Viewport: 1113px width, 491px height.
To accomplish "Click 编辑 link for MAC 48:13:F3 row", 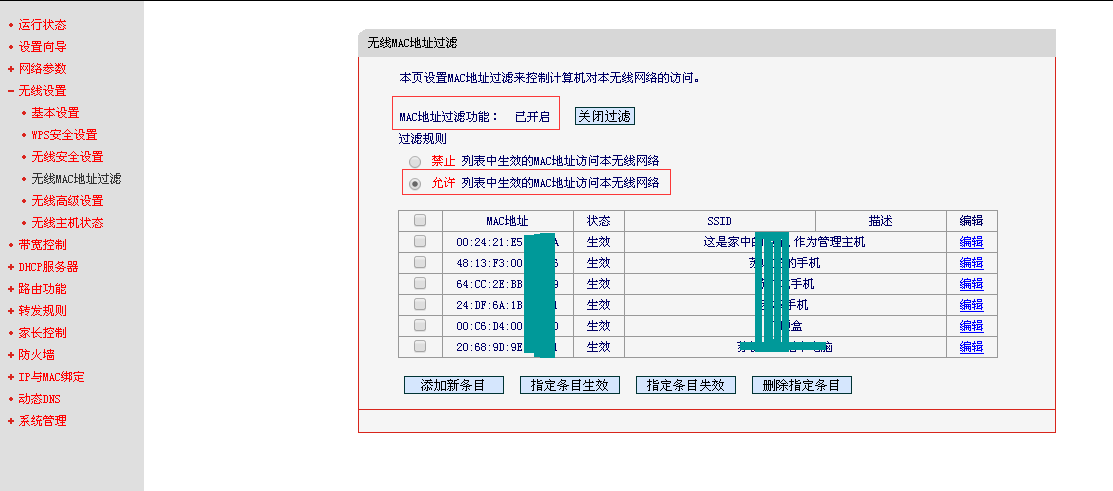I will click(x=972, y=263).
